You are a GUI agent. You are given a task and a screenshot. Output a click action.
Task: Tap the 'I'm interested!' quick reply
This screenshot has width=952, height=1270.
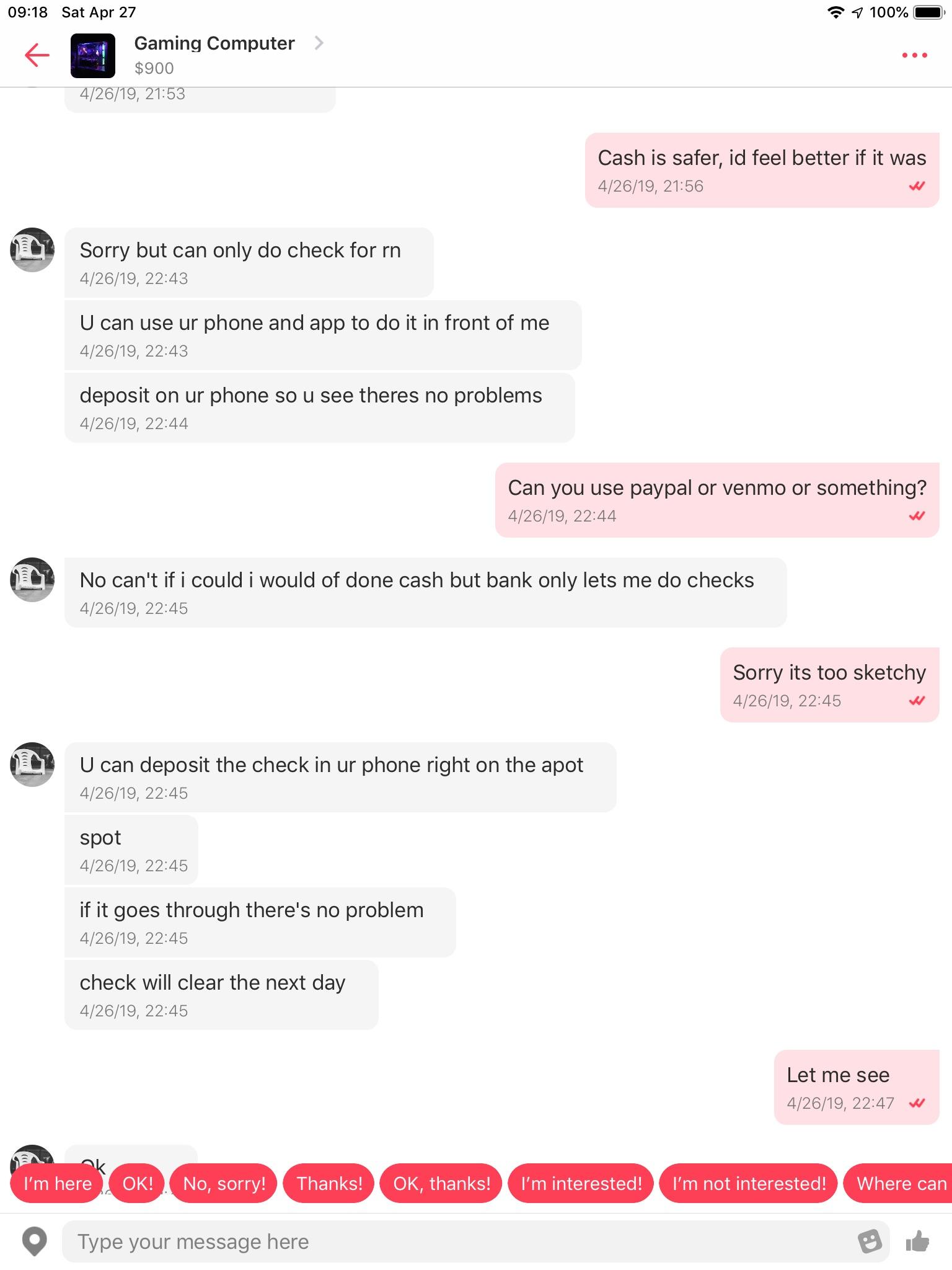coord(580,1183)
